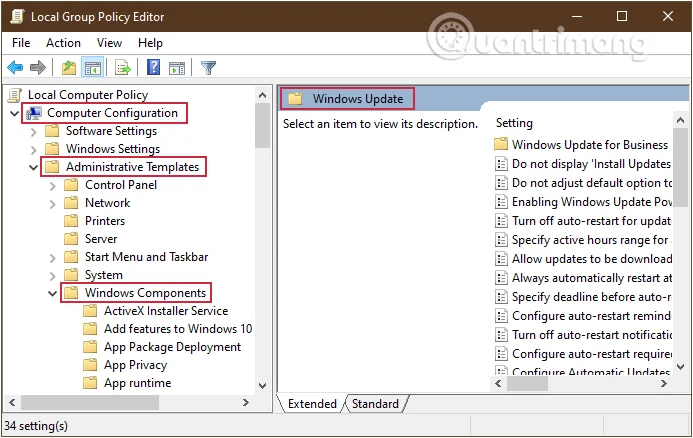This screenshot has width=693, height=438.
Task: Toggle Show/Hide Console Tree icon
Action: tap(93, 68)
